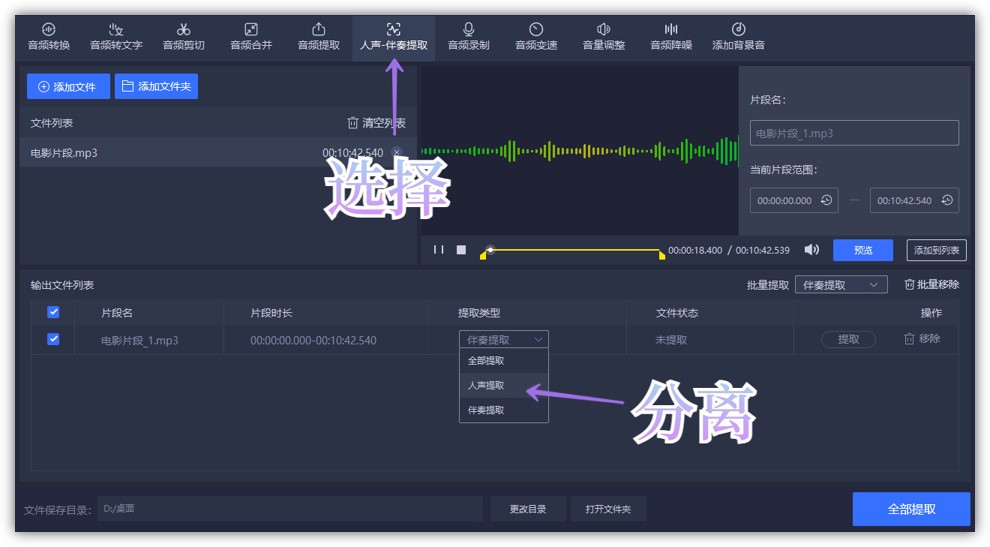Pause playback with the pause button
This screenshot has width=990, height=547.
438,250
